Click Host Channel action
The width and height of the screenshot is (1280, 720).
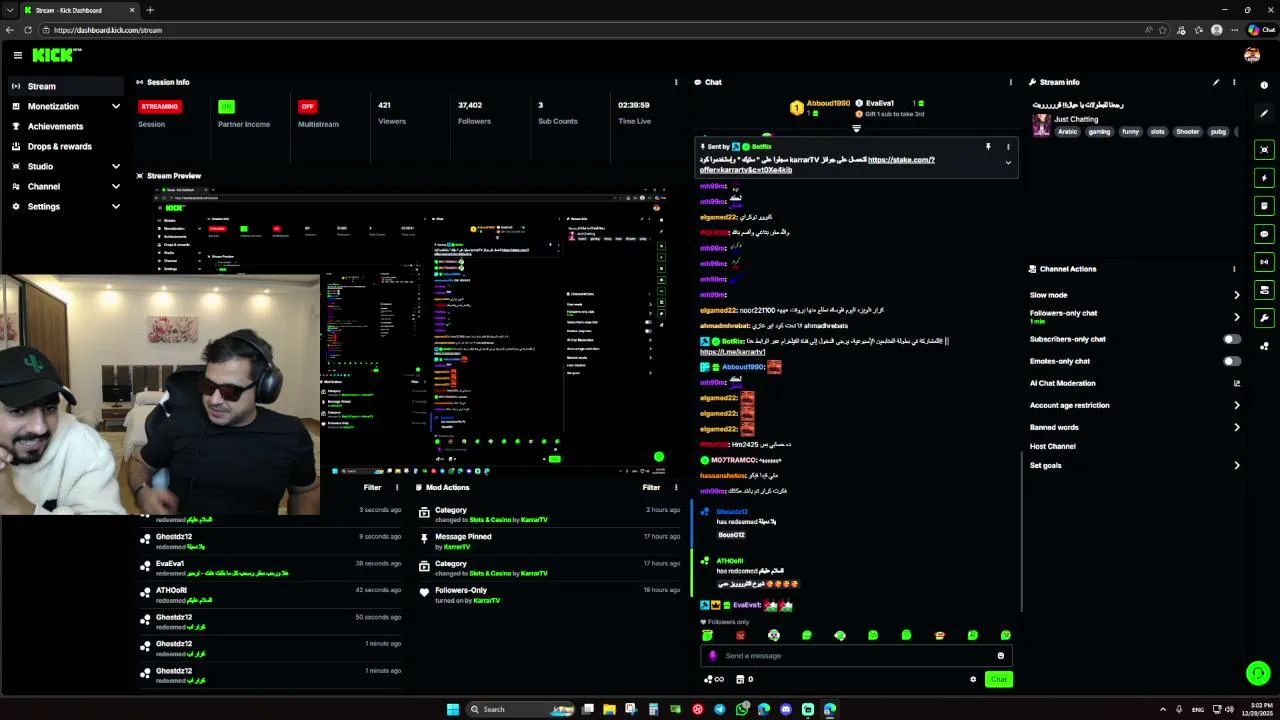pos(1053,446)
